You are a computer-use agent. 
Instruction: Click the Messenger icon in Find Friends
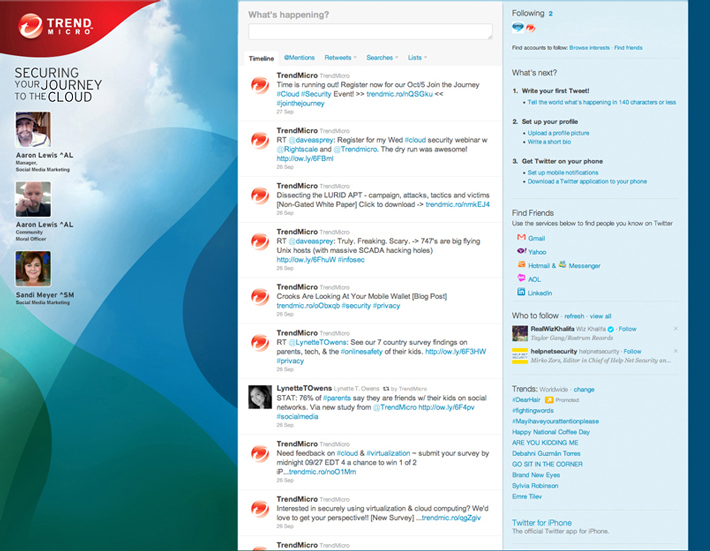[562, 264]
